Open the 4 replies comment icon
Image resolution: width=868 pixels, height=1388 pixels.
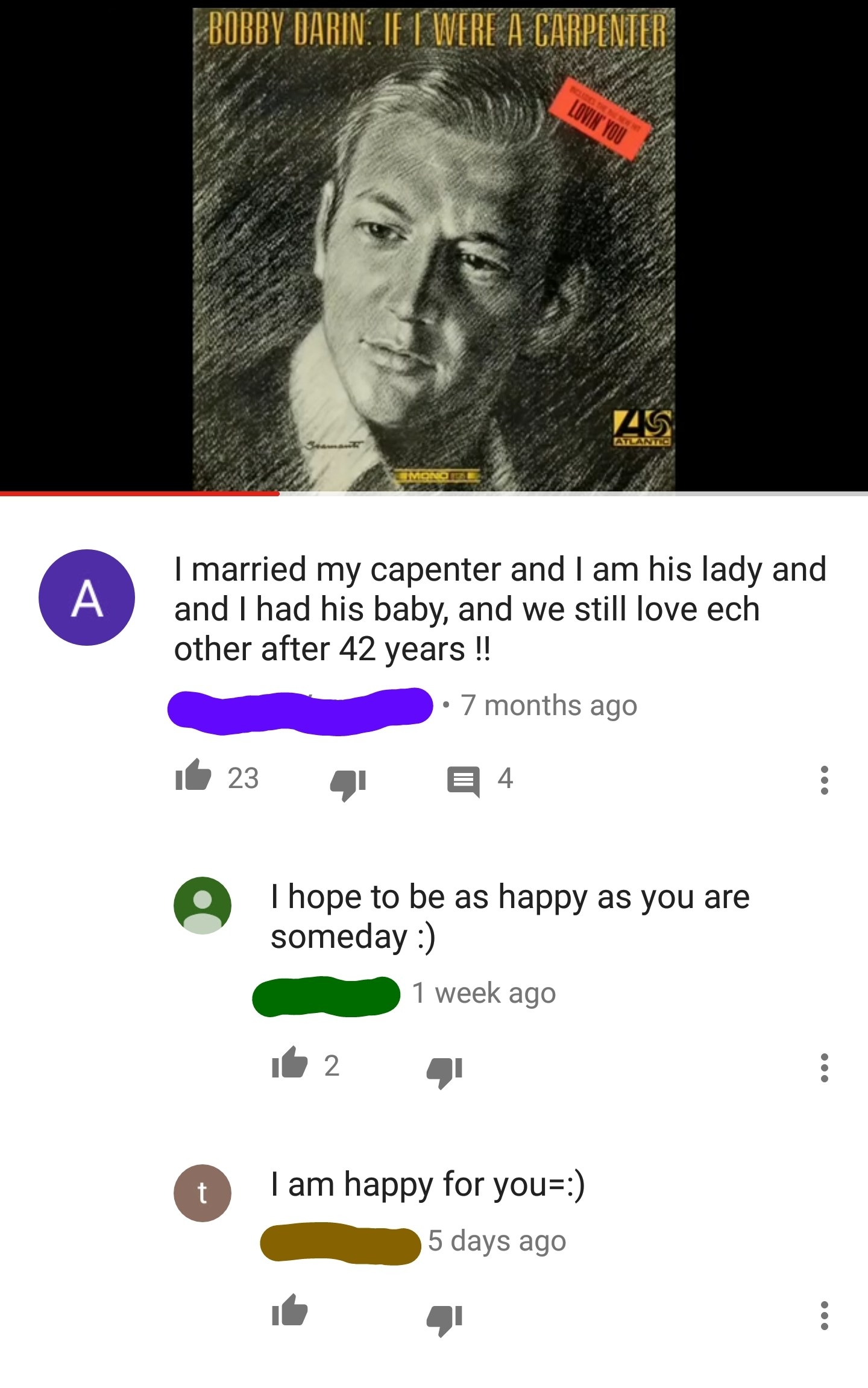(463, 781)
